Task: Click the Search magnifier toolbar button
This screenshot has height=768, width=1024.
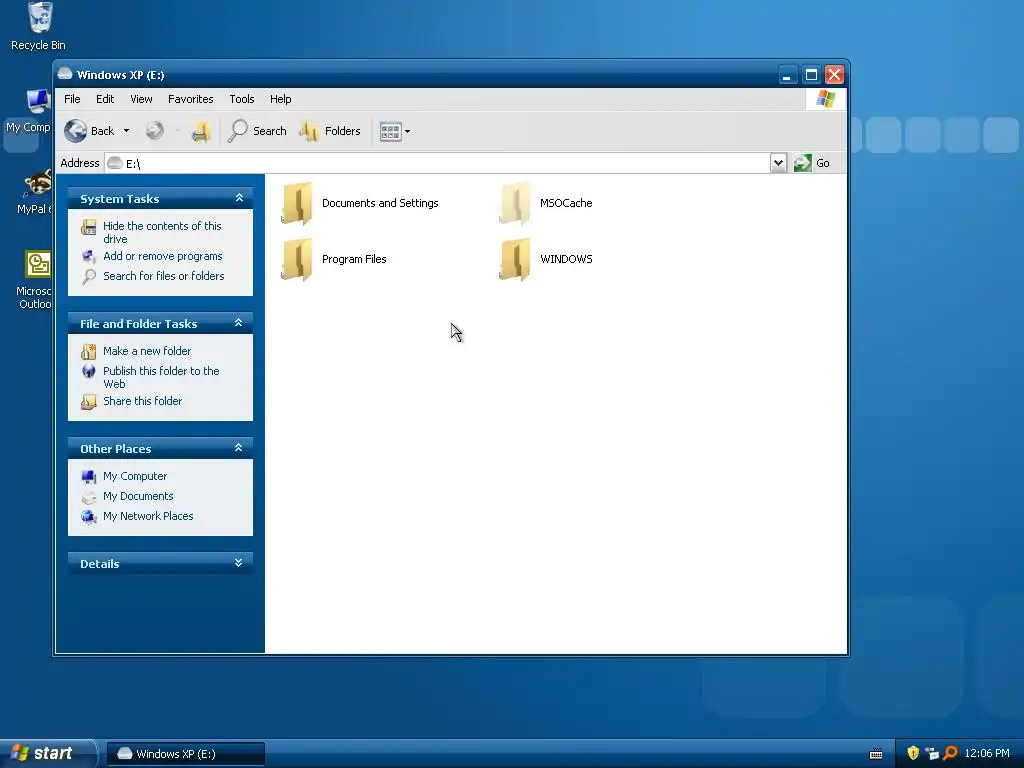Action: 257,131
